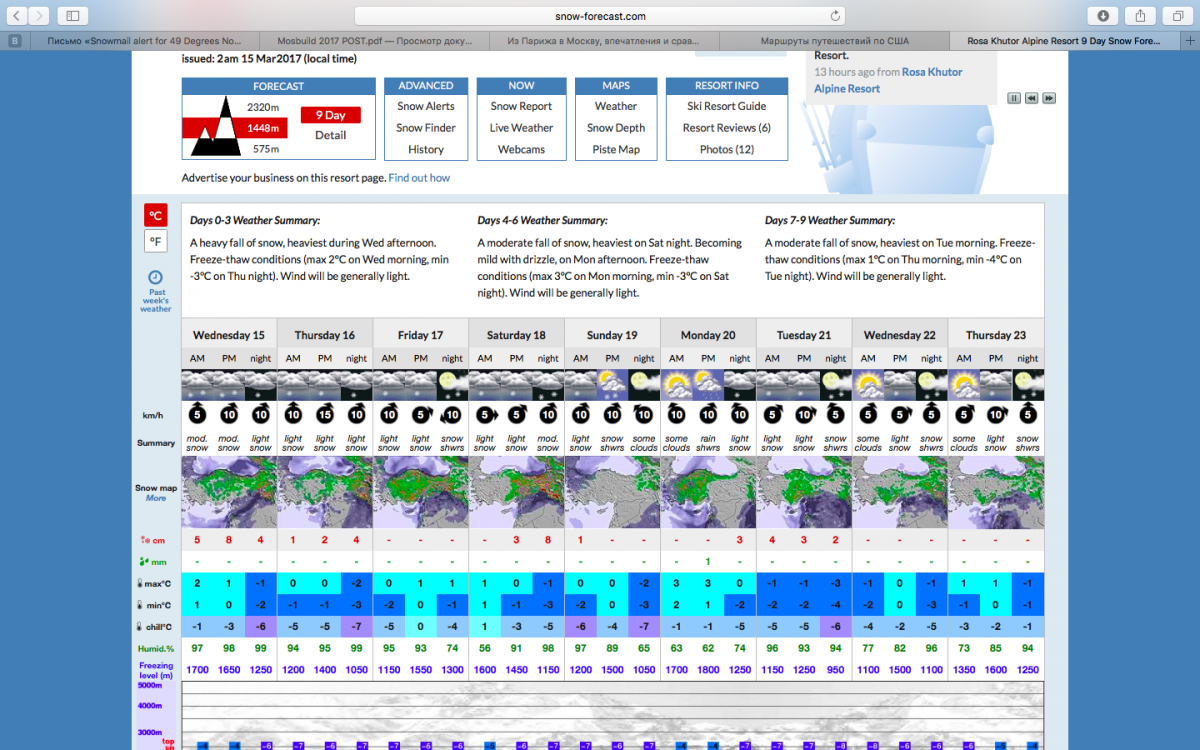Select the 575m base elevation forecast
Viewport: 1200px width, 750px height.
265,149
